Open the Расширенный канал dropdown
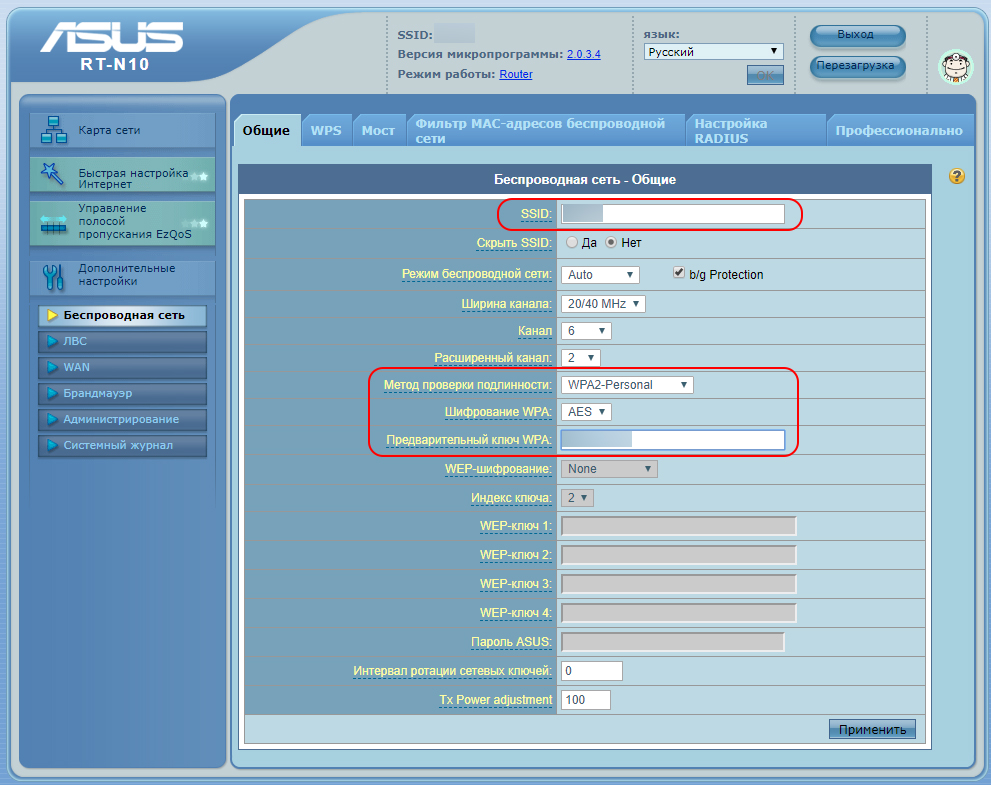The height and width of the screenshot is (785, 991). click(580, 358)
